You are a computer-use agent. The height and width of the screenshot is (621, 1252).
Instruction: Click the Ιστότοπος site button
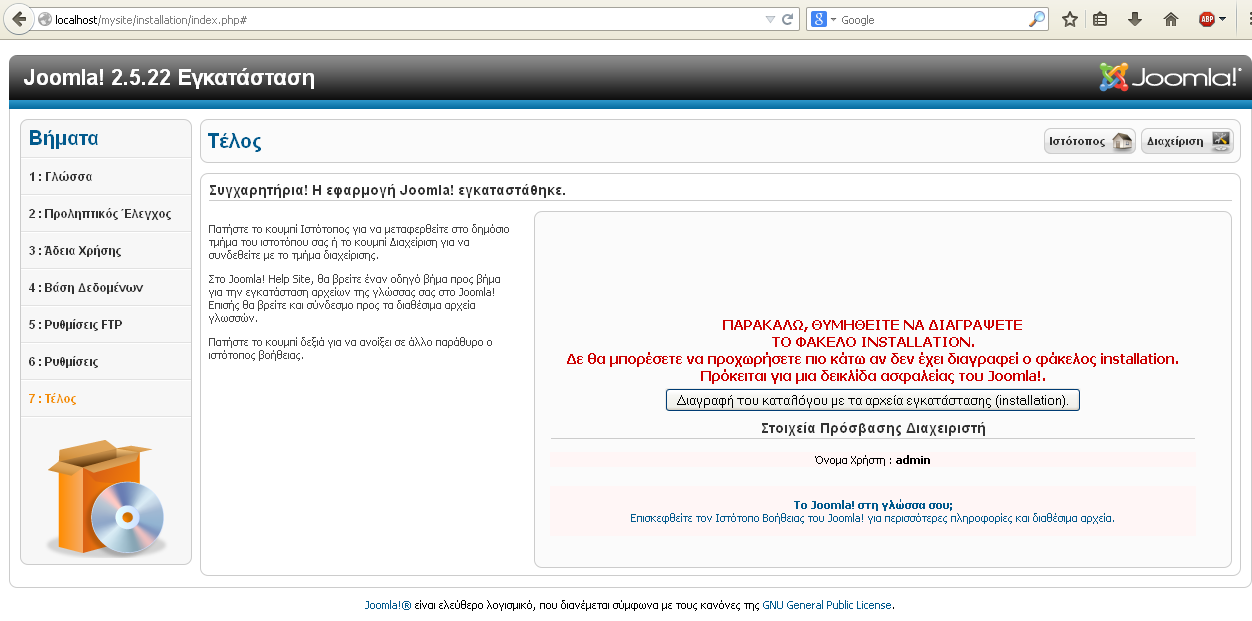click(1090, 141)
